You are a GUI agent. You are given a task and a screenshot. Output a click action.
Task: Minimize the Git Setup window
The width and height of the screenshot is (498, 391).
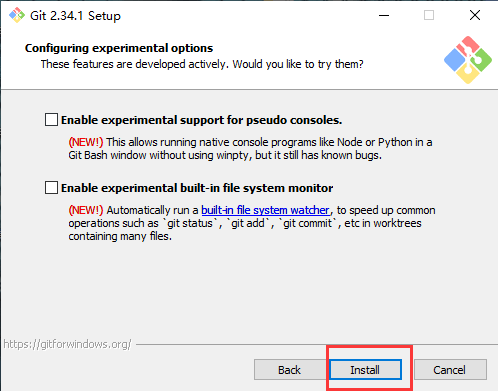384,15
